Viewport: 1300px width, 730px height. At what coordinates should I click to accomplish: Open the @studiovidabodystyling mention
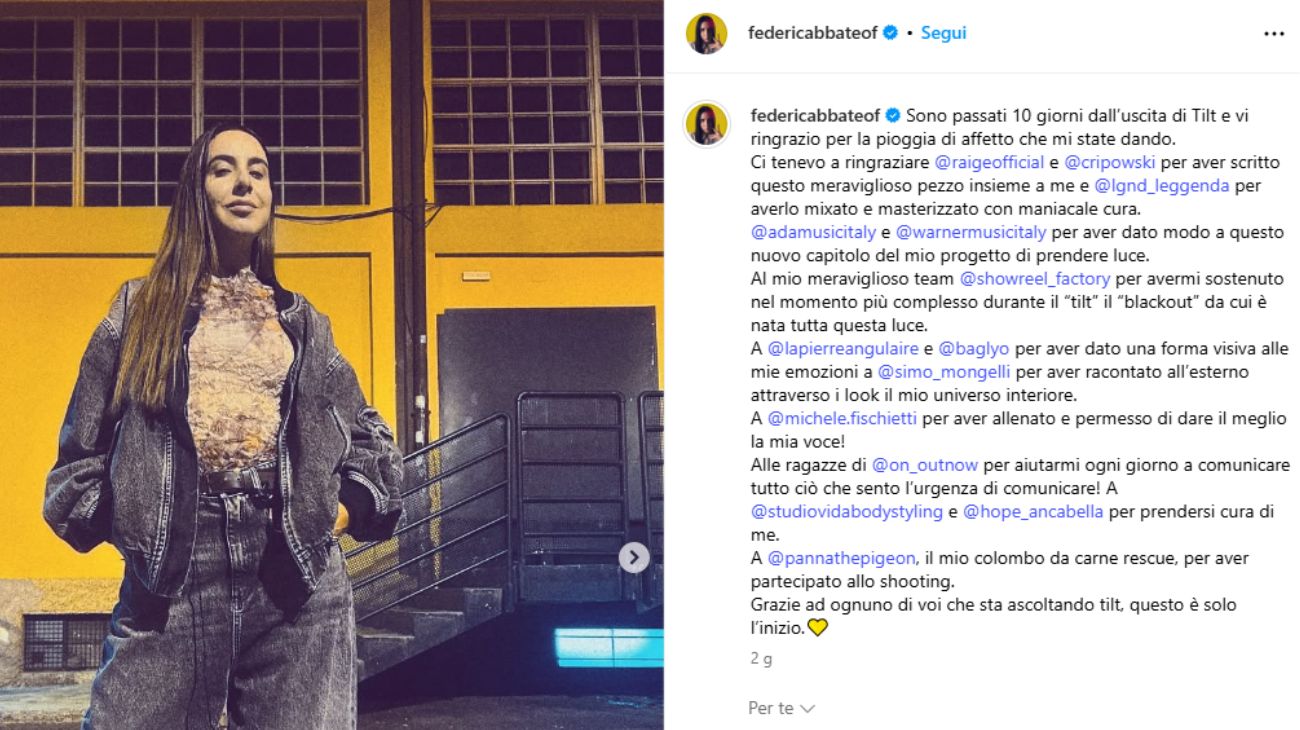click(x=846, y=512)
